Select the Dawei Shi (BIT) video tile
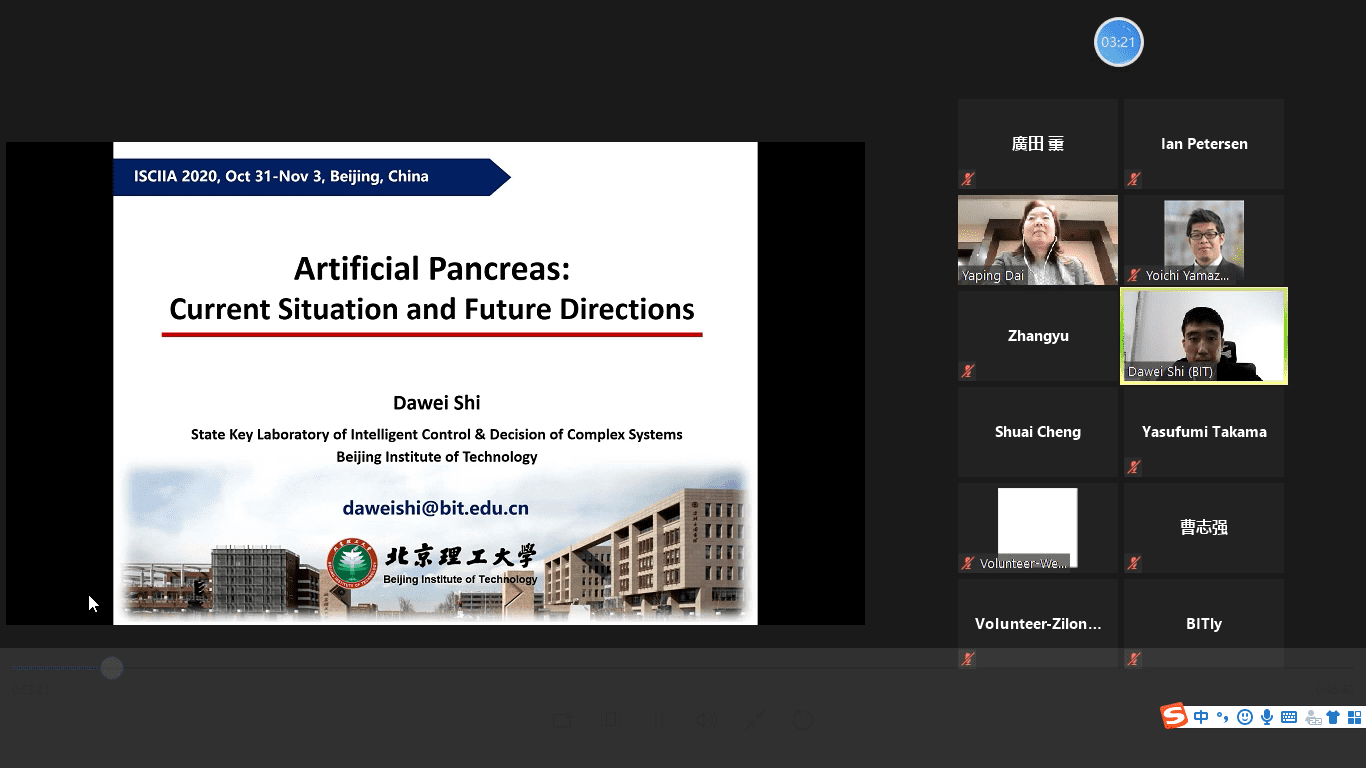Screen dimensions: 1366x768 pyautogui.click(x=1203, y=336)
